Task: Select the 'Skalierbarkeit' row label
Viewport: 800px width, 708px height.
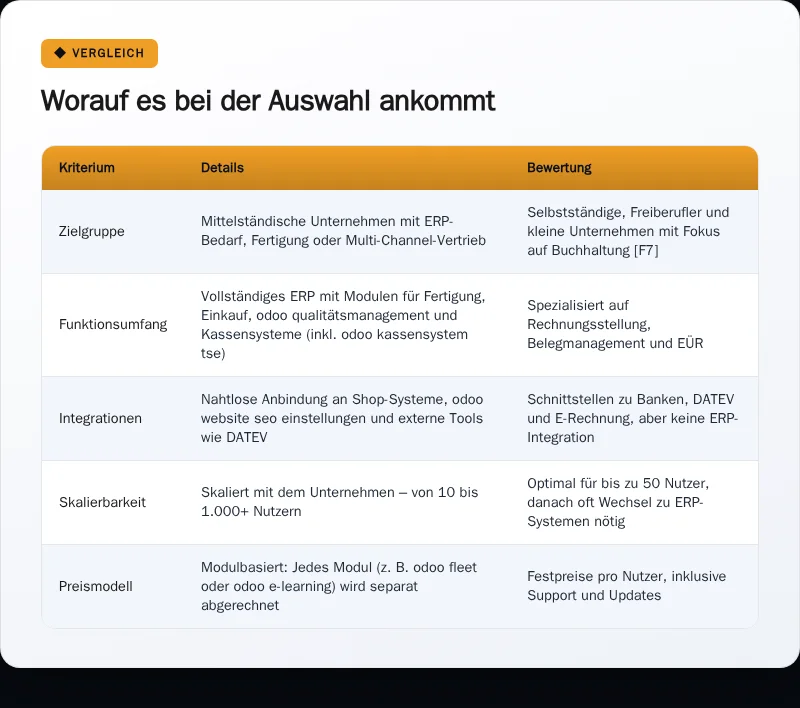Action: (103, 502)
